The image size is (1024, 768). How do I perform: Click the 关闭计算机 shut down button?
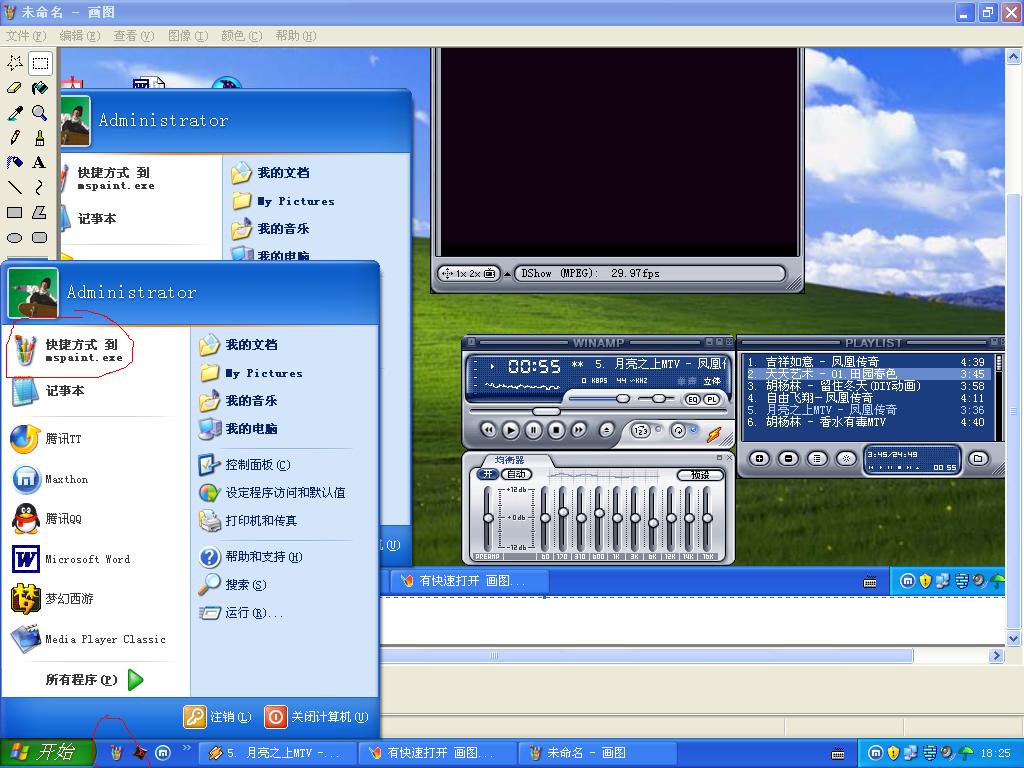click(x=317, y=717)
